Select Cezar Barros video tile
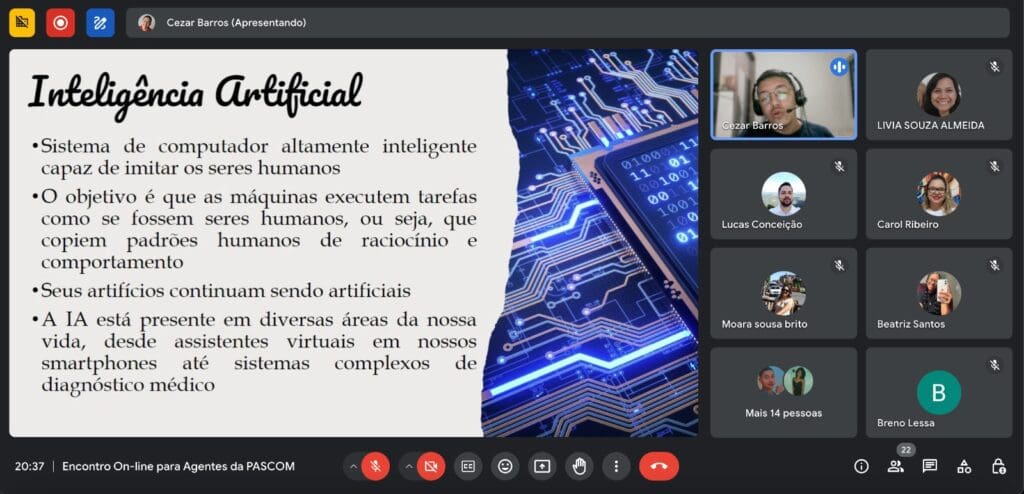This screenshot has height=494, width=1024. click(784, 94)
